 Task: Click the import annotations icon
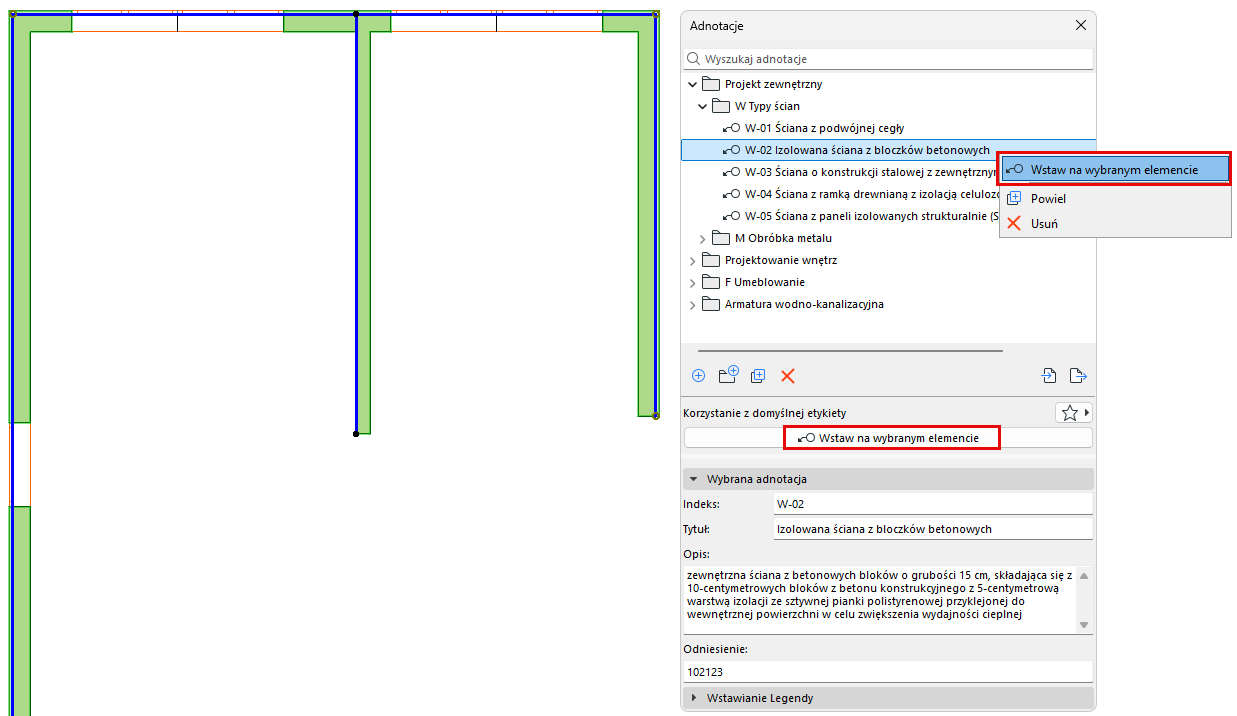click(1049, 376)
